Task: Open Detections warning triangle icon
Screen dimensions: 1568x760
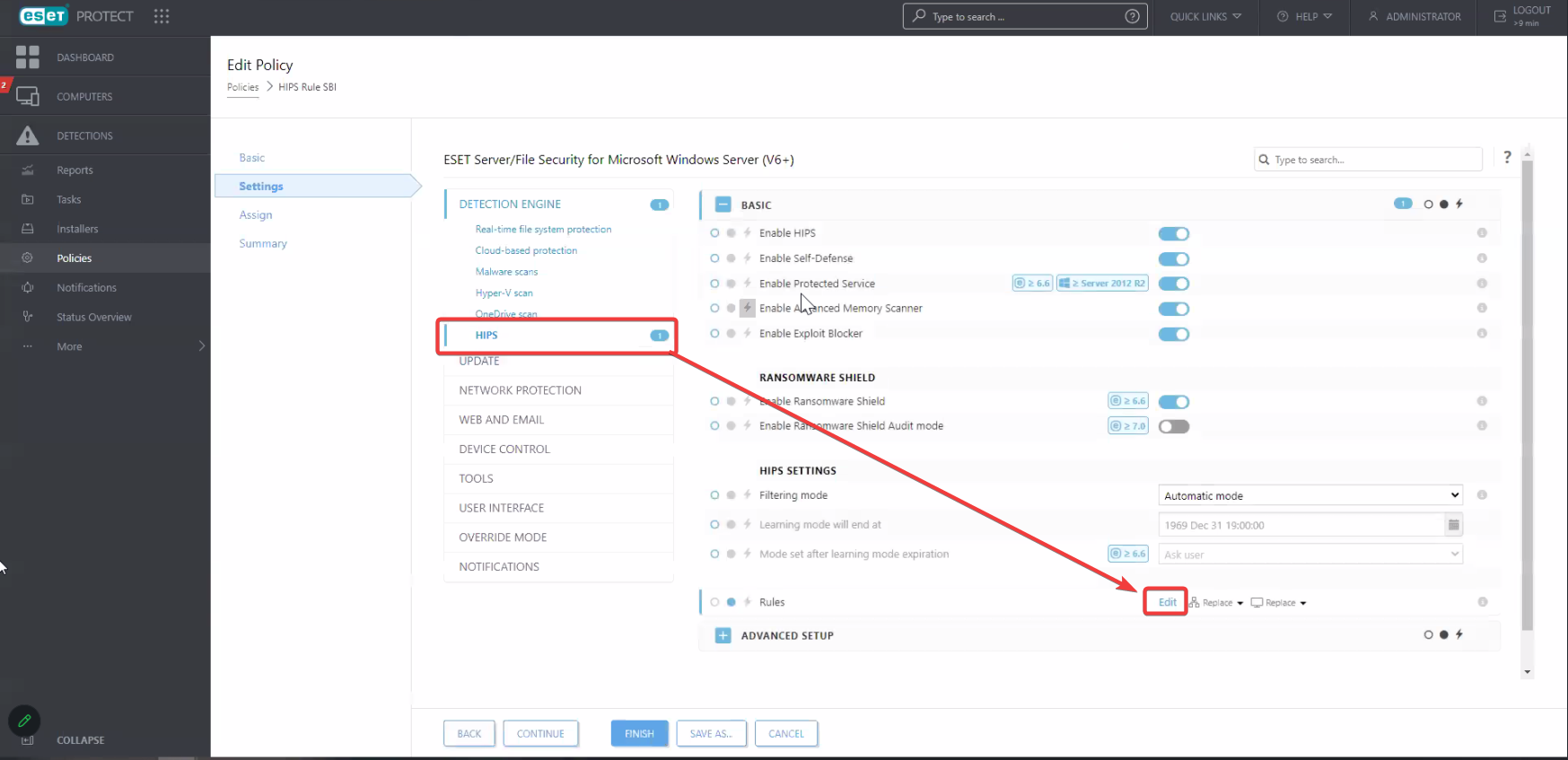Action: [28, 135]
